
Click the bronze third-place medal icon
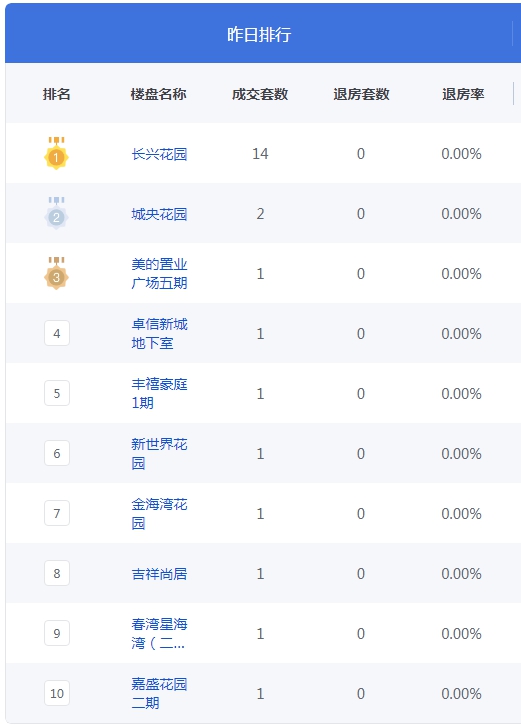[56, 273]
